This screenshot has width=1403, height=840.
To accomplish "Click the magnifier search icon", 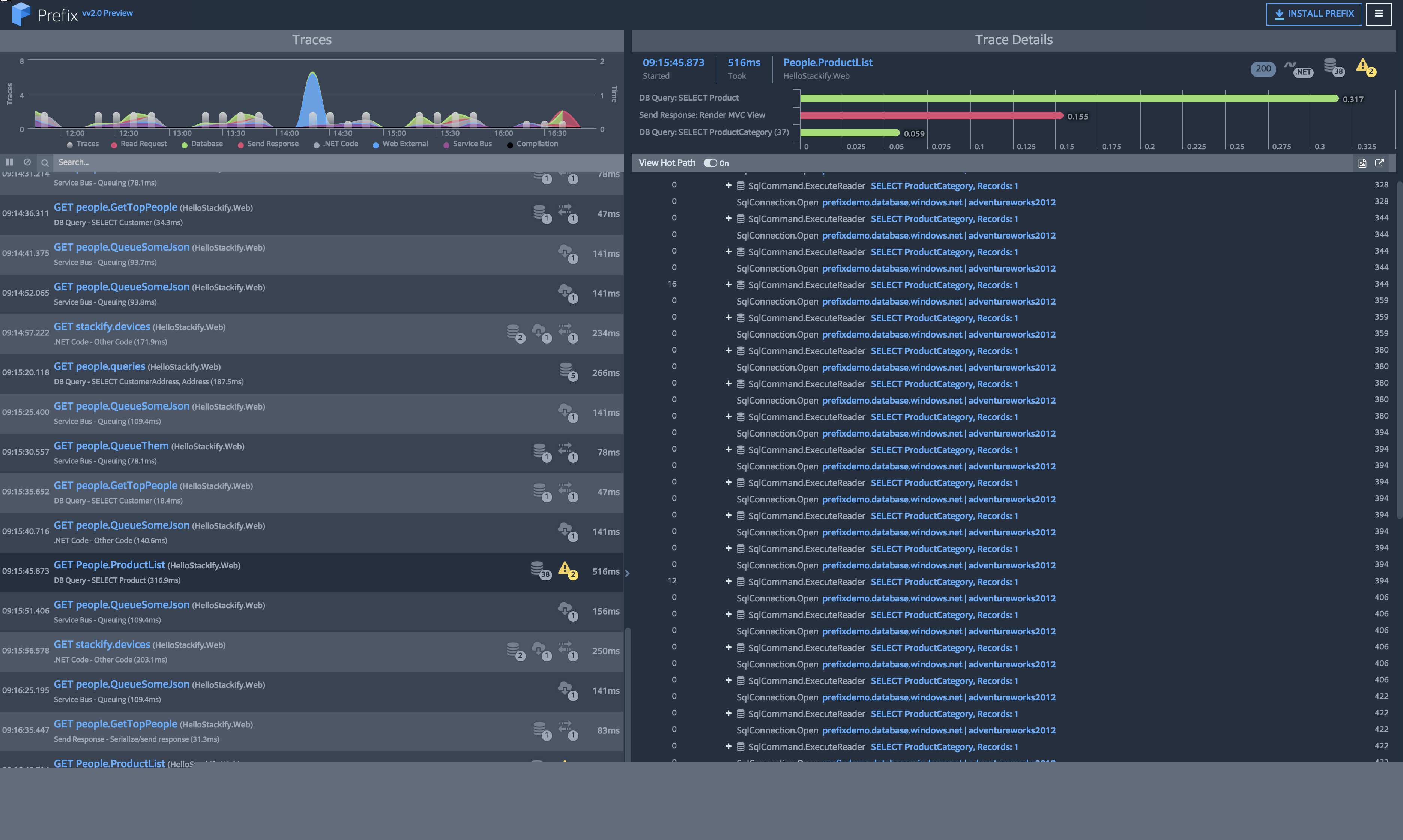I will click(45, 162).
